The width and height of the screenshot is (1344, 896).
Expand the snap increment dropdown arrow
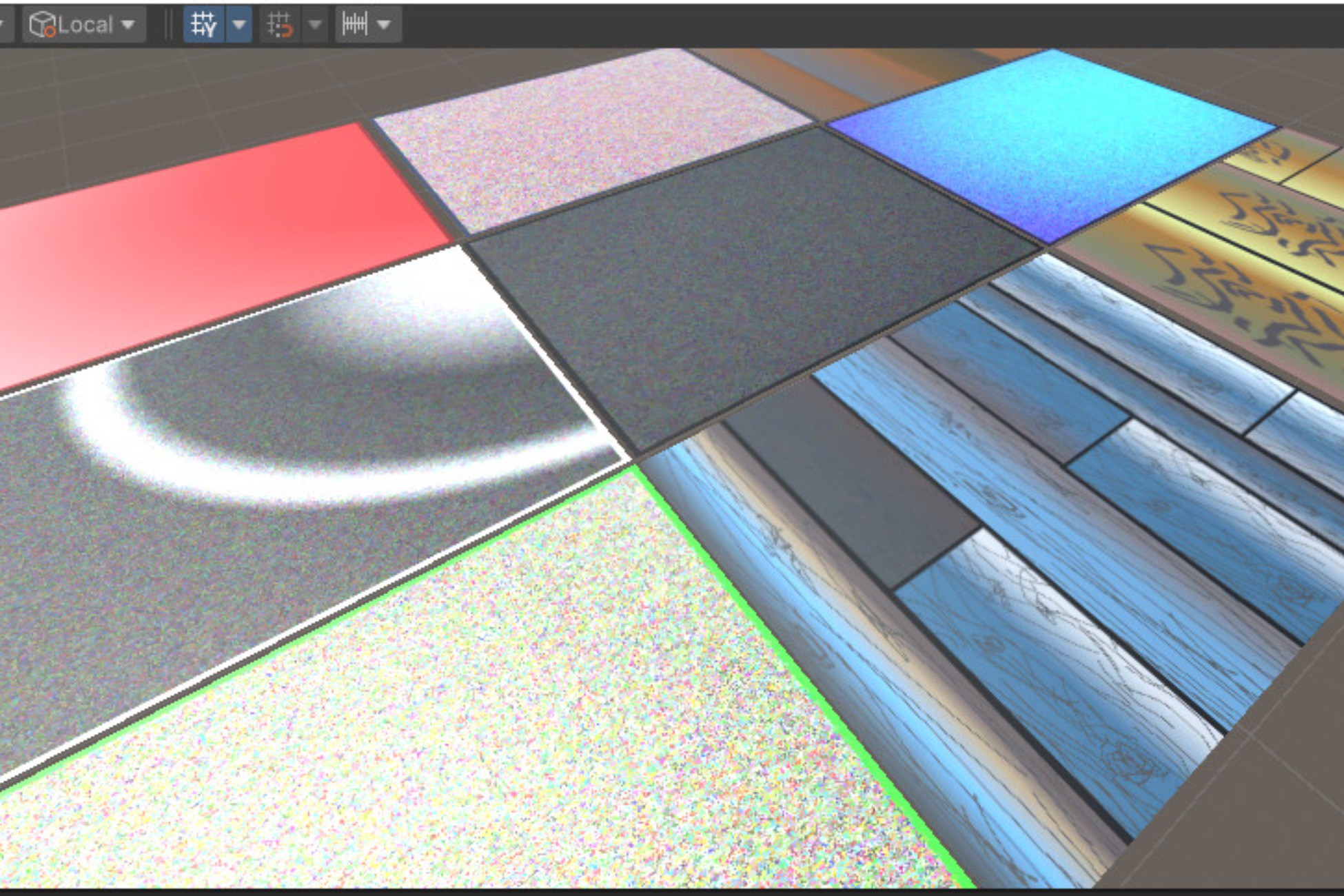click(x=385, y=26)
